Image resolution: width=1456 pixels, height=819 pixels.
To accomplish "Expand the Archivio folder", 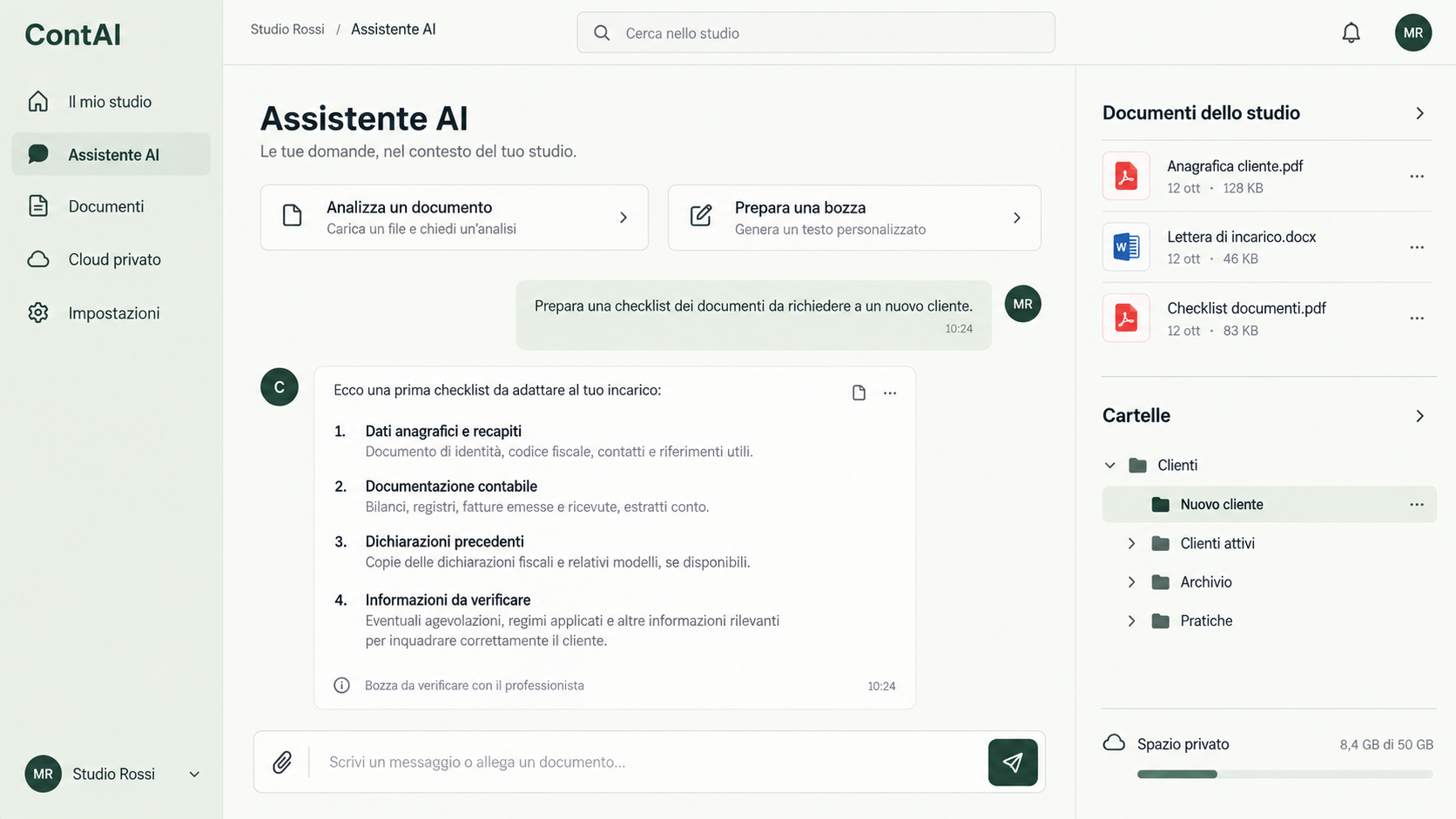I will point(1131,582).
